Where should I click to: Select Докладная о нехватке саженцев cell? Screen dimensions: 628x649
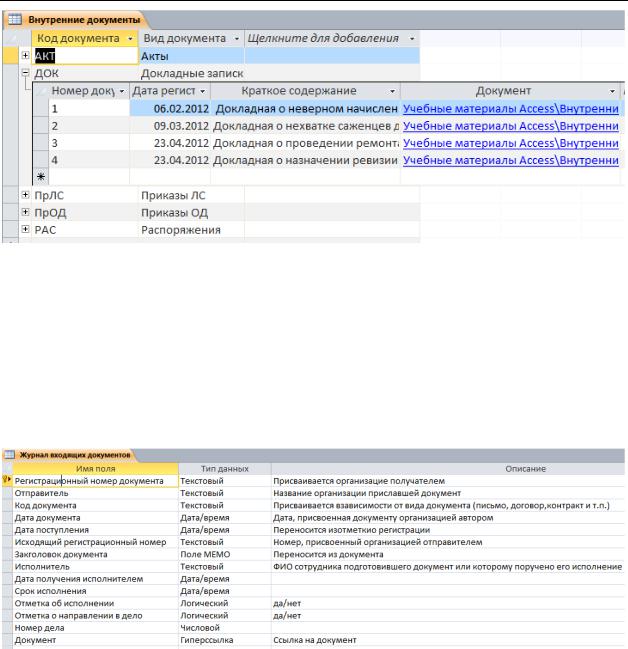point(306,126)
